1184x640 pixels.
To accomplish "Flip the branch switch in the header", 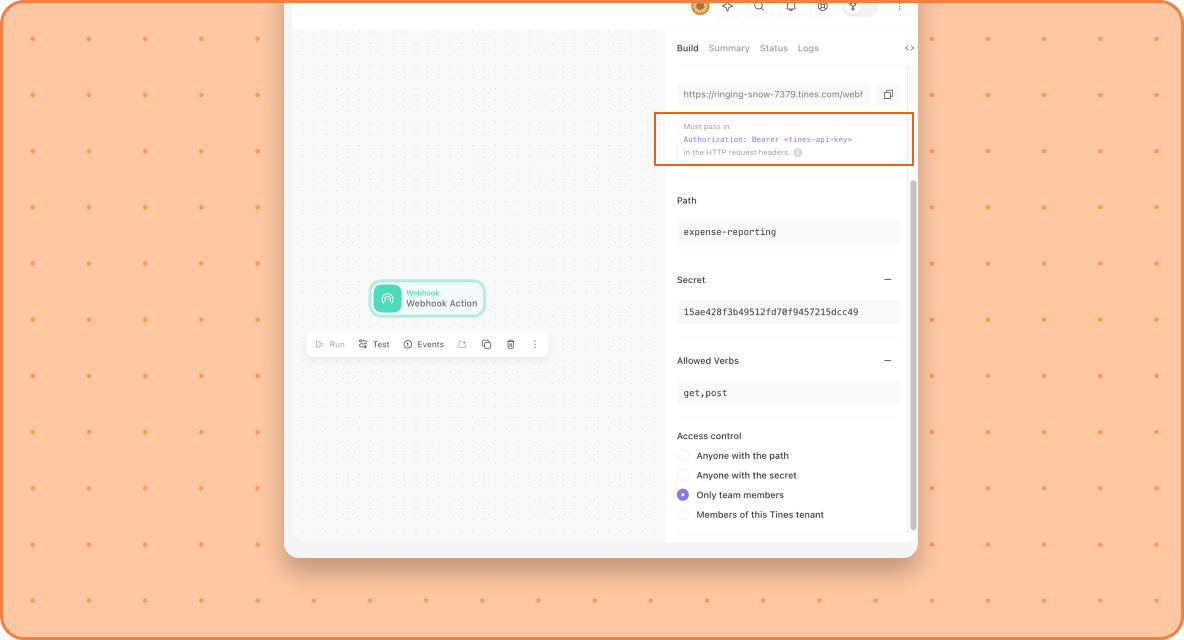I will pos(860,7).
